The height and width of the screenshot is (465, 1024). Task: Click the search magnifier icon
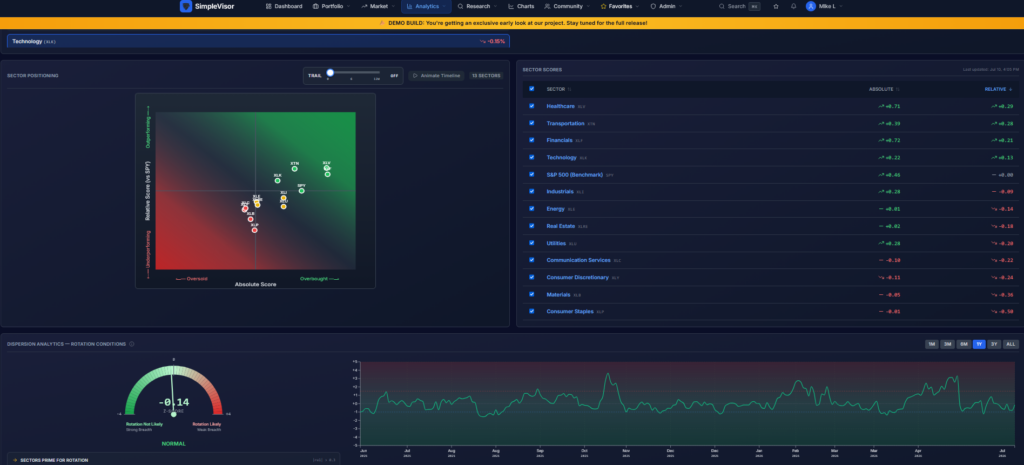tap(722, 6)
